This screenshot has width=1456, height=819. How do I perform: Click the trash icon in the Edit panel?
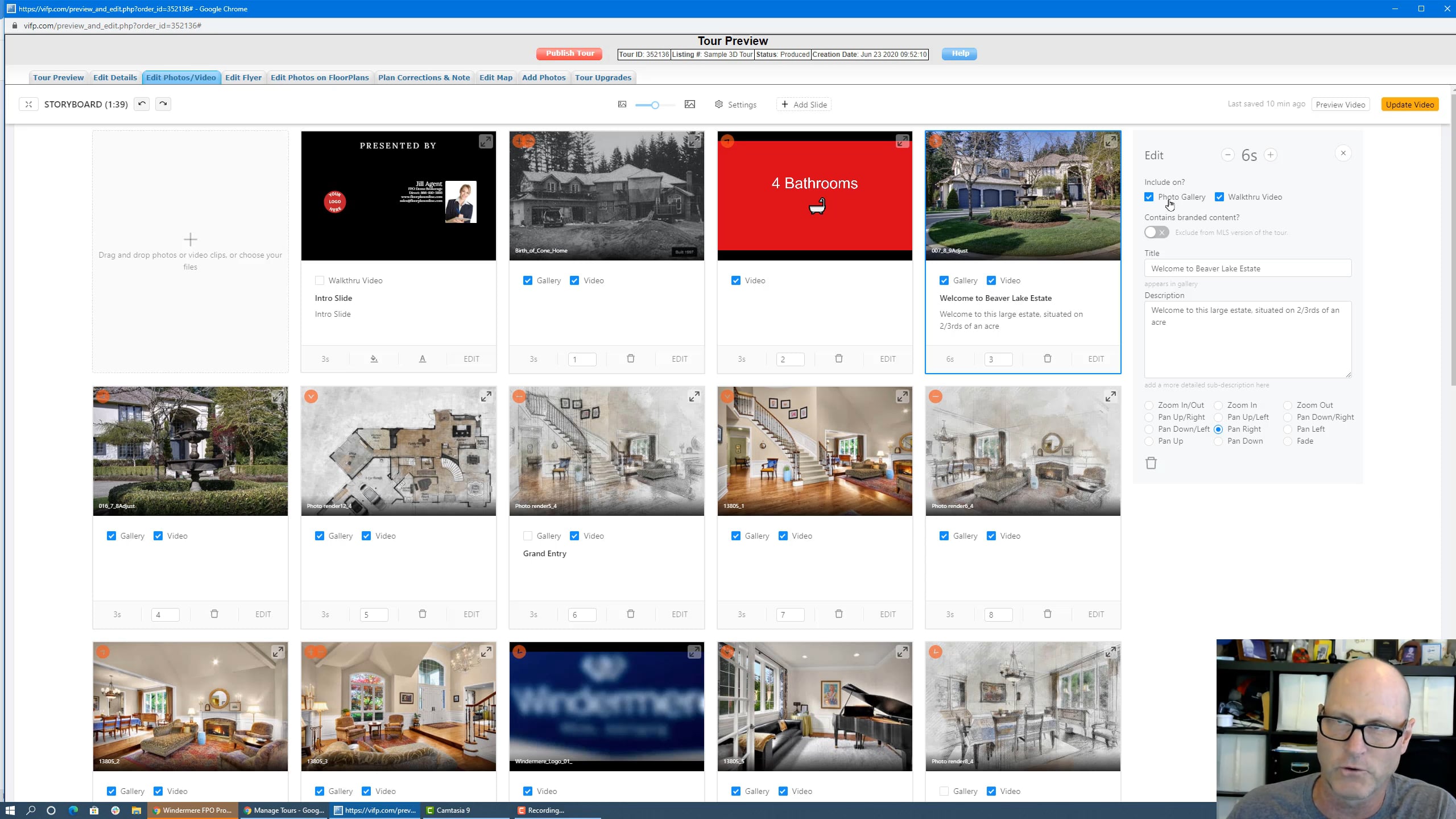(x=1151, y=463)
